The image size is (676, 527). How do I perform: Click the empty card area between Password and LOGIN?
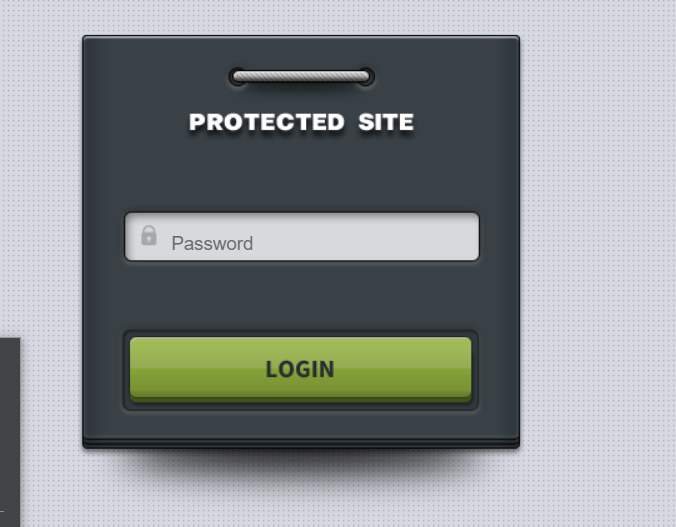pos(301,295)
